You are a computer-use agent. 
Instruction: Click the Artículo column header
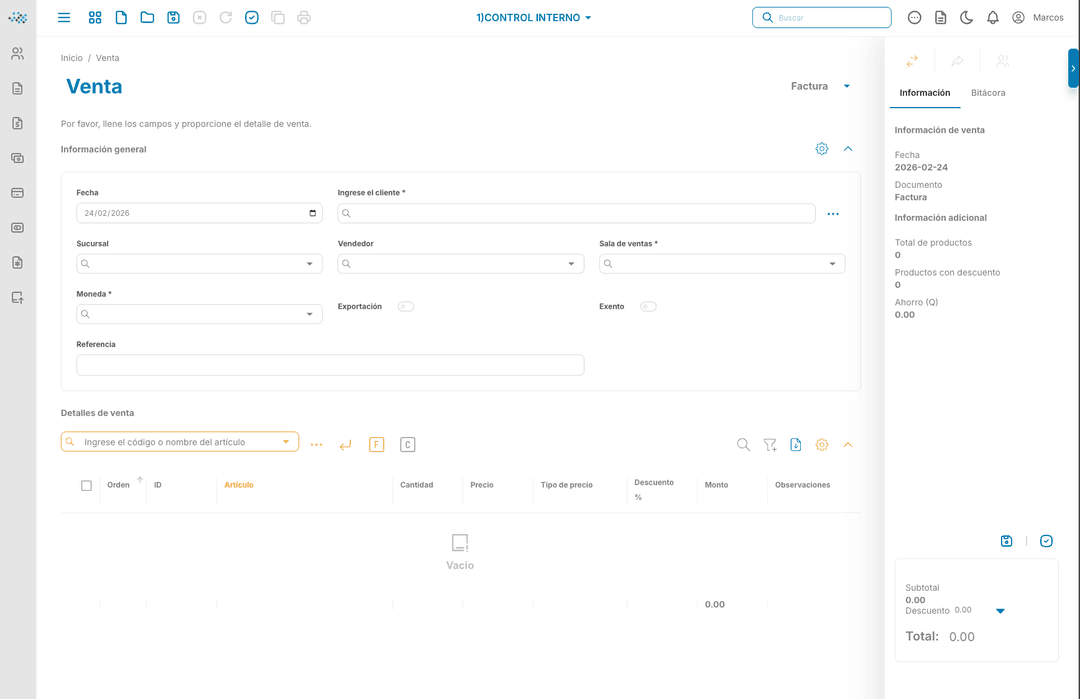[239, 485]
